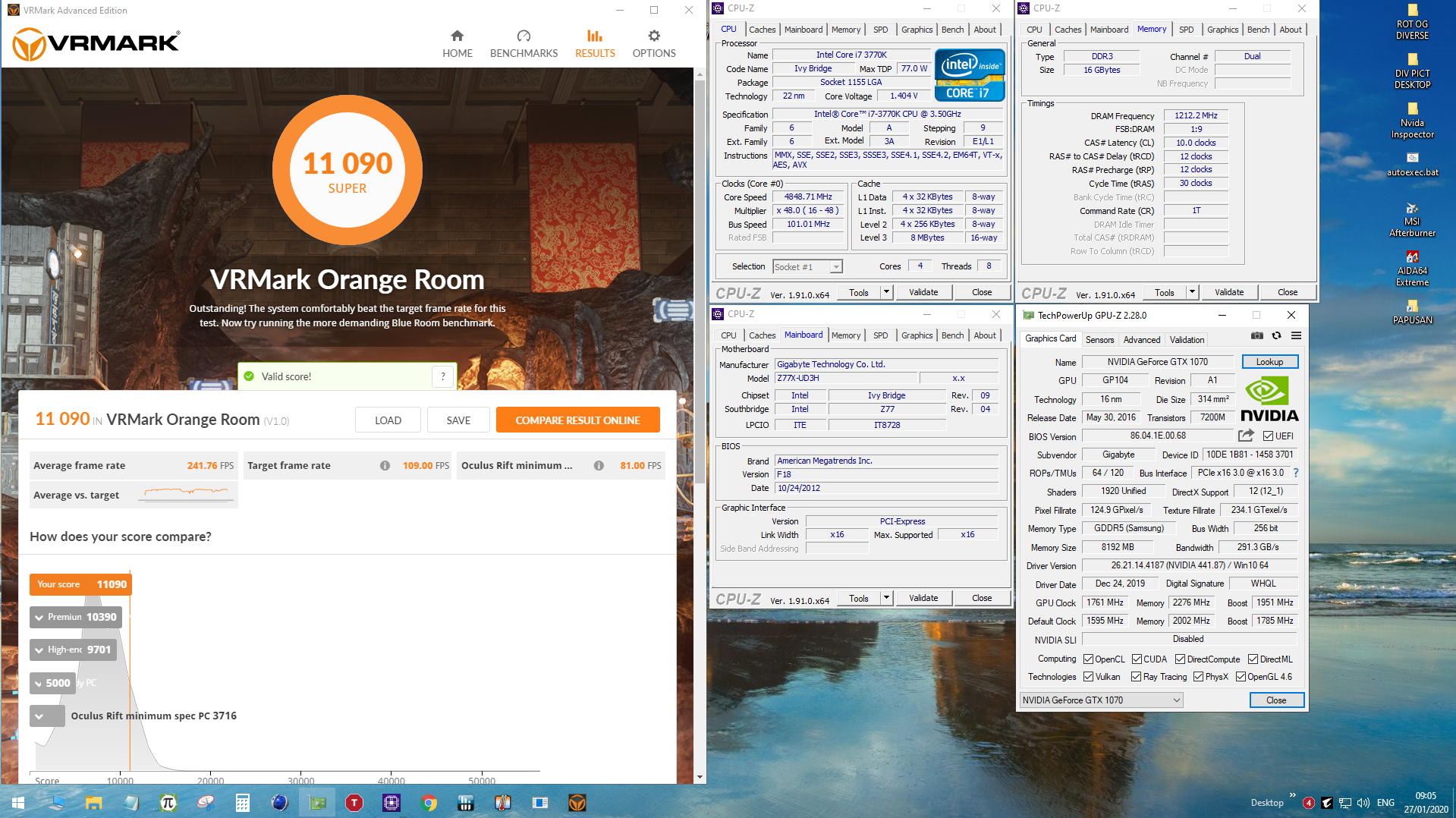Click Lookup button in GPU-Z

(1269, 362)
